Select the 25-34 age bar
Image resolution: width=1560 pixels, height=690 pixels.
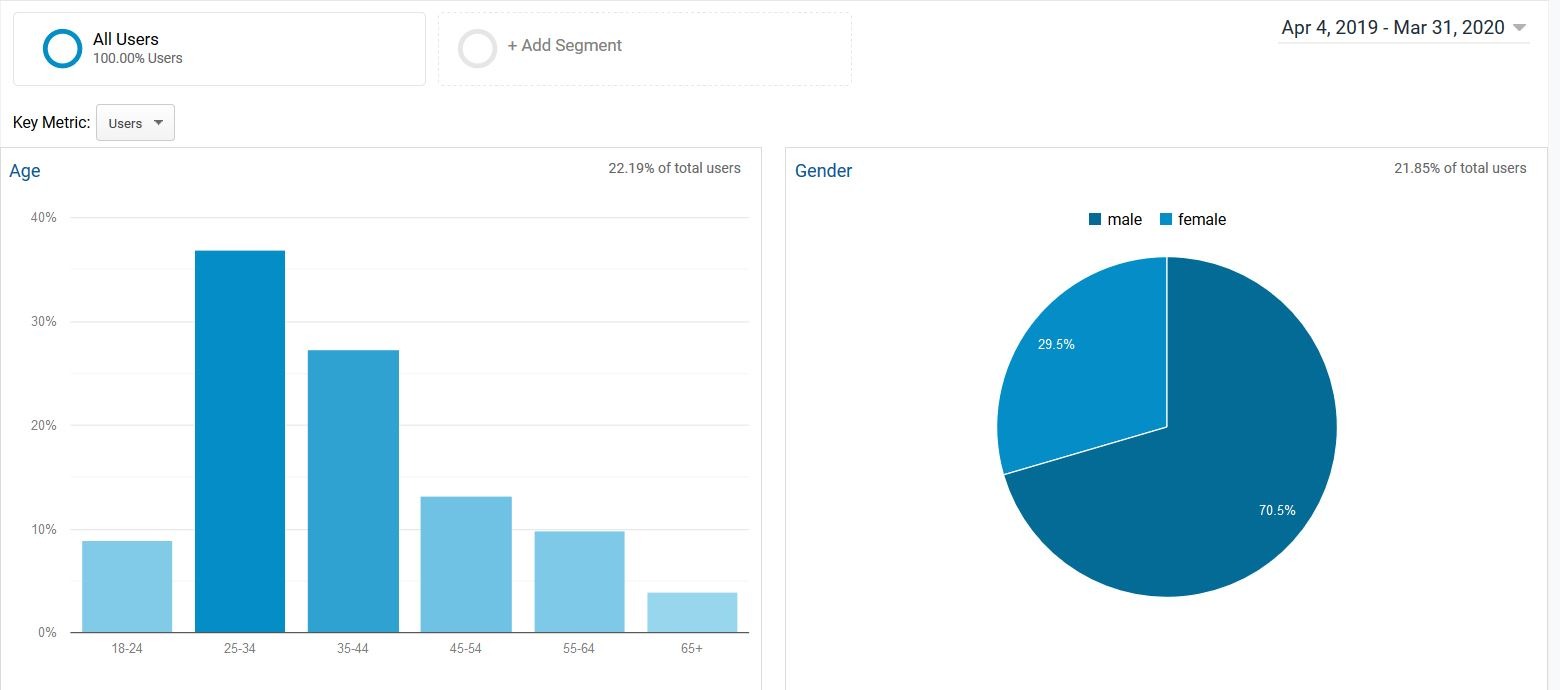pos(240,440)
